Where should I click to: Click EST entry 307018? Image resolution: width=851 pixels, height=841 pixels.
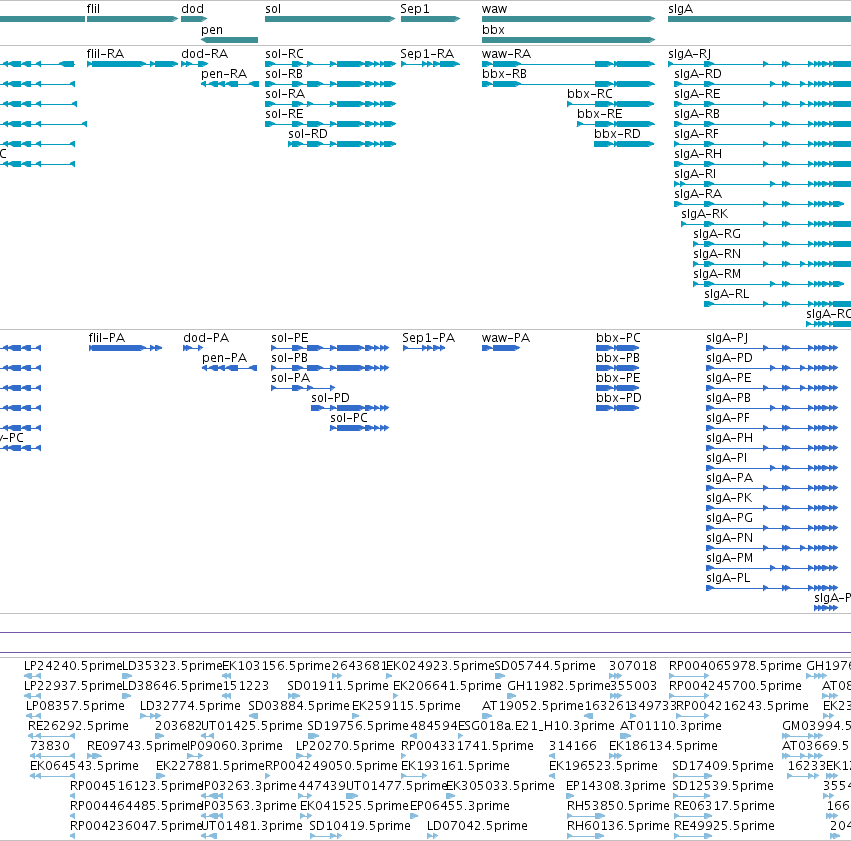click(x=633, y=666)
